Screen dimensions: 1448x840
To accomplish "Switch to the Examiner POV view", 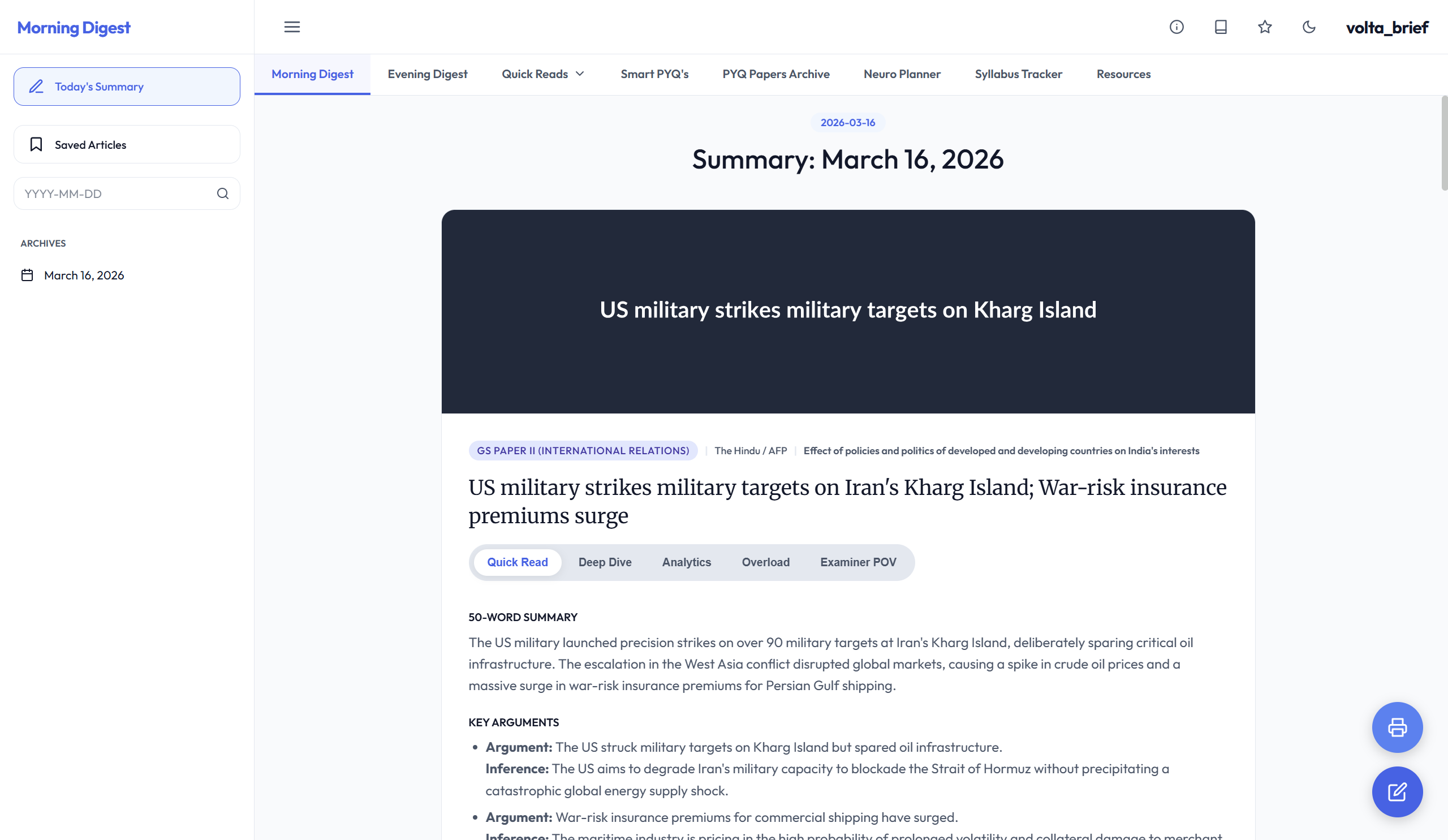I will [x=858, y=562].
